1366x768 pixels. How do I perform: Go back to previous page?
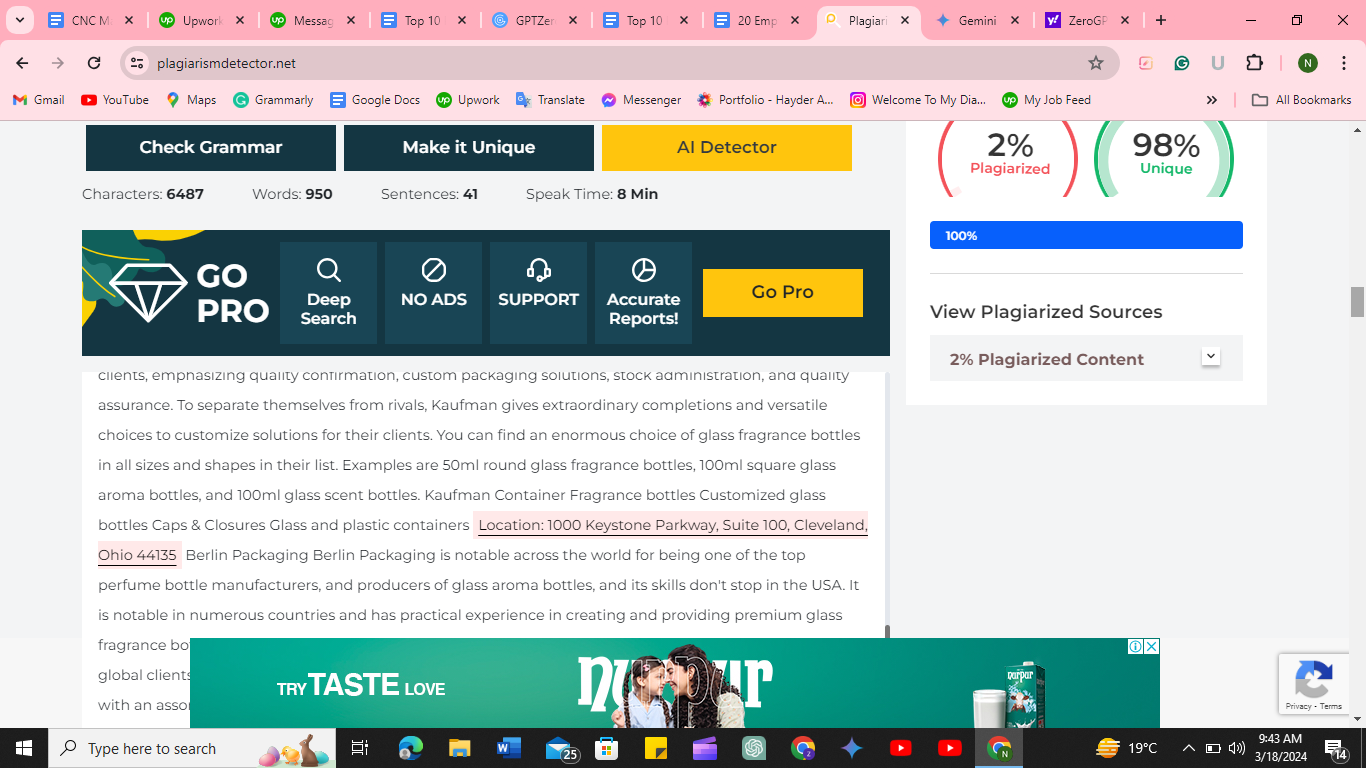coord(22,63)
